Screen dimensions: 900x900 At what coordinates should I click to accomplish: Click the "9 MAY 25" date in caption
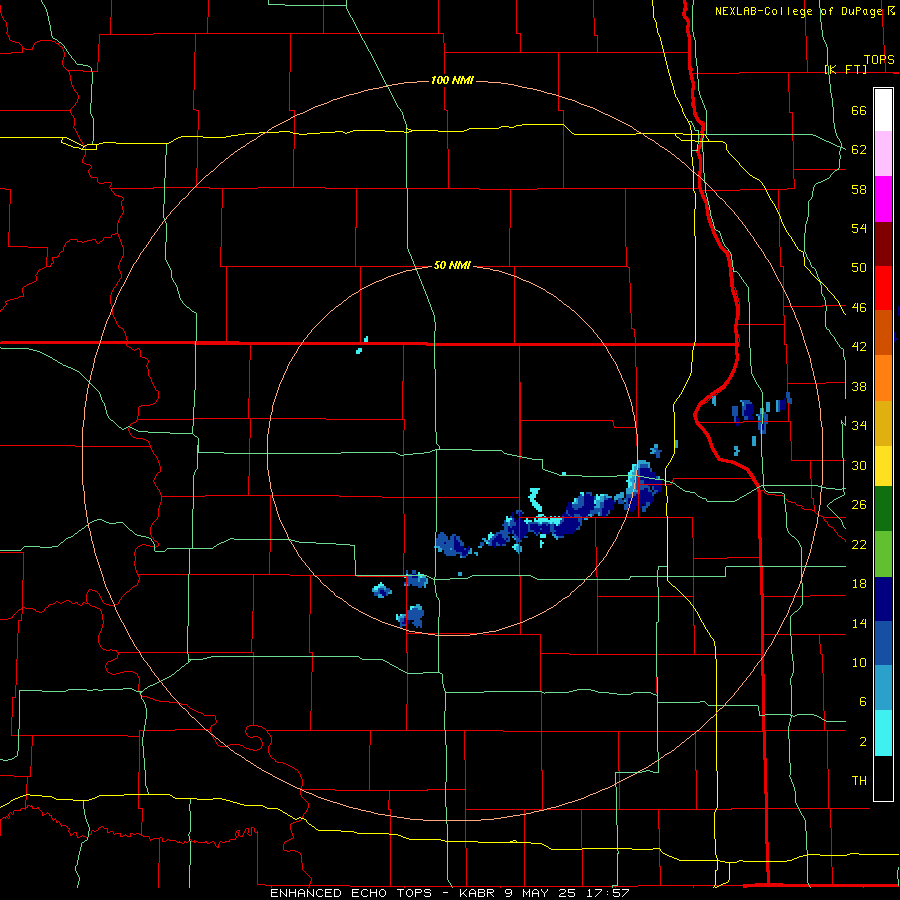(x=540, y=893)
